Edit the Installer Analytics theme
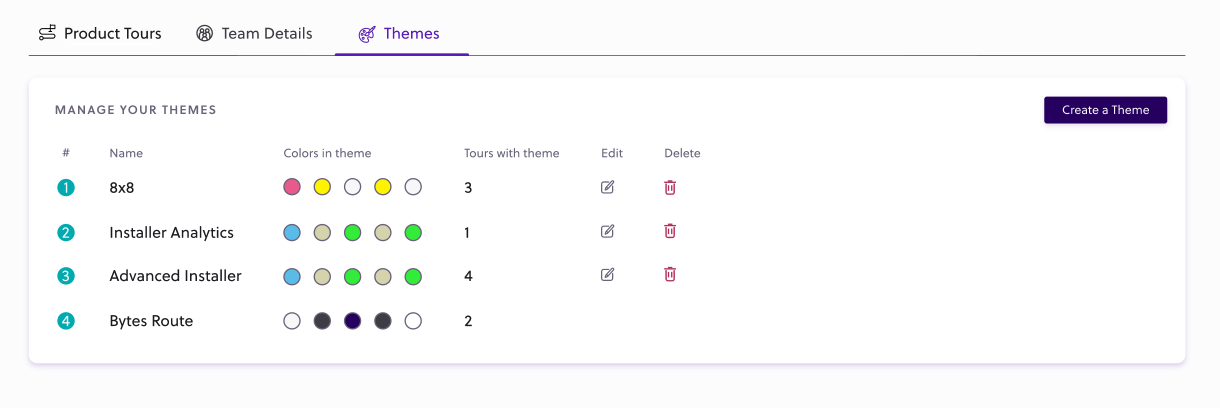Screen dimensions: 1220x408 pos(608,231)
